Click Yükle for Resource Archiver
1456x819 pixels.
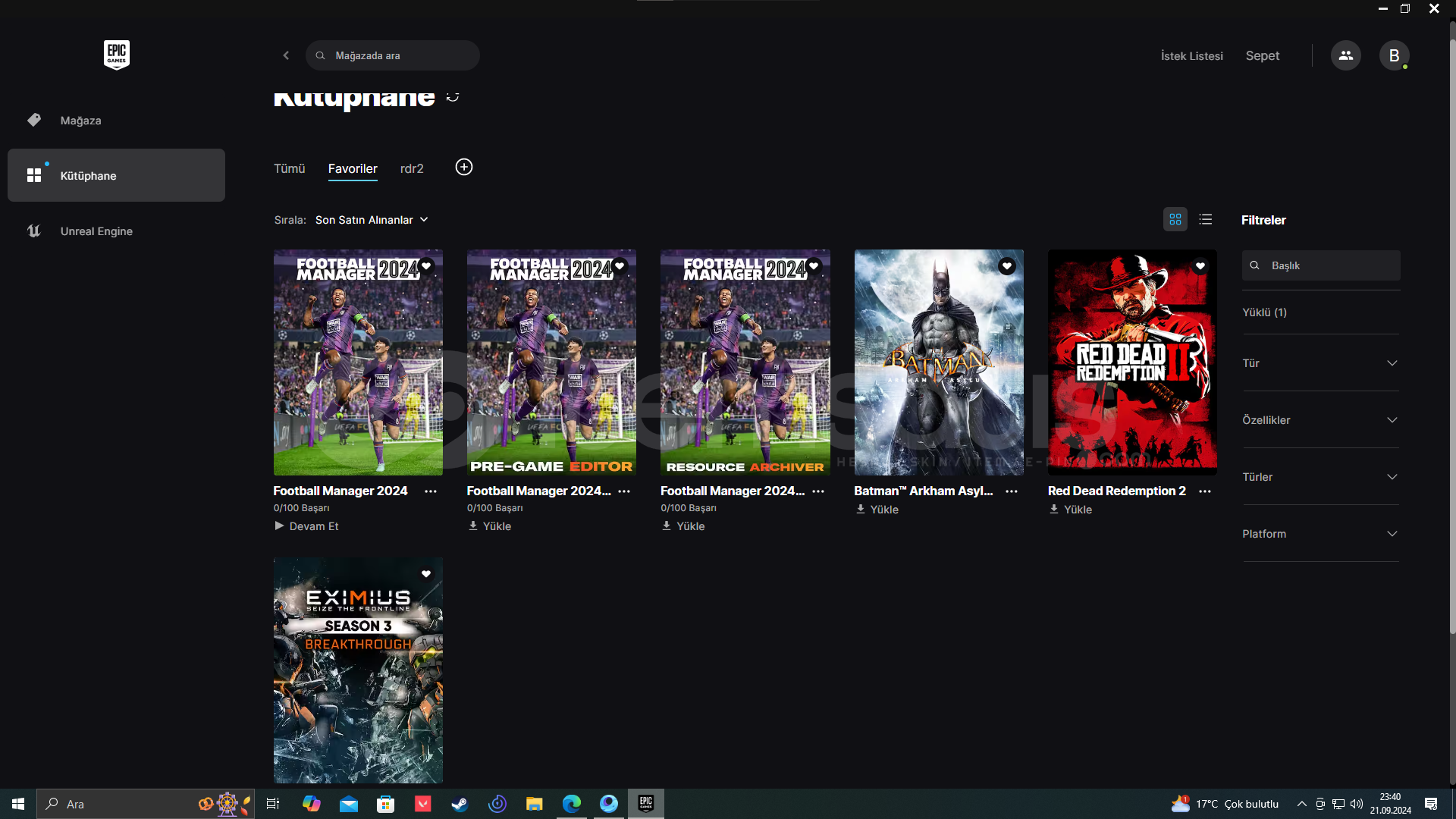point(683,526)
